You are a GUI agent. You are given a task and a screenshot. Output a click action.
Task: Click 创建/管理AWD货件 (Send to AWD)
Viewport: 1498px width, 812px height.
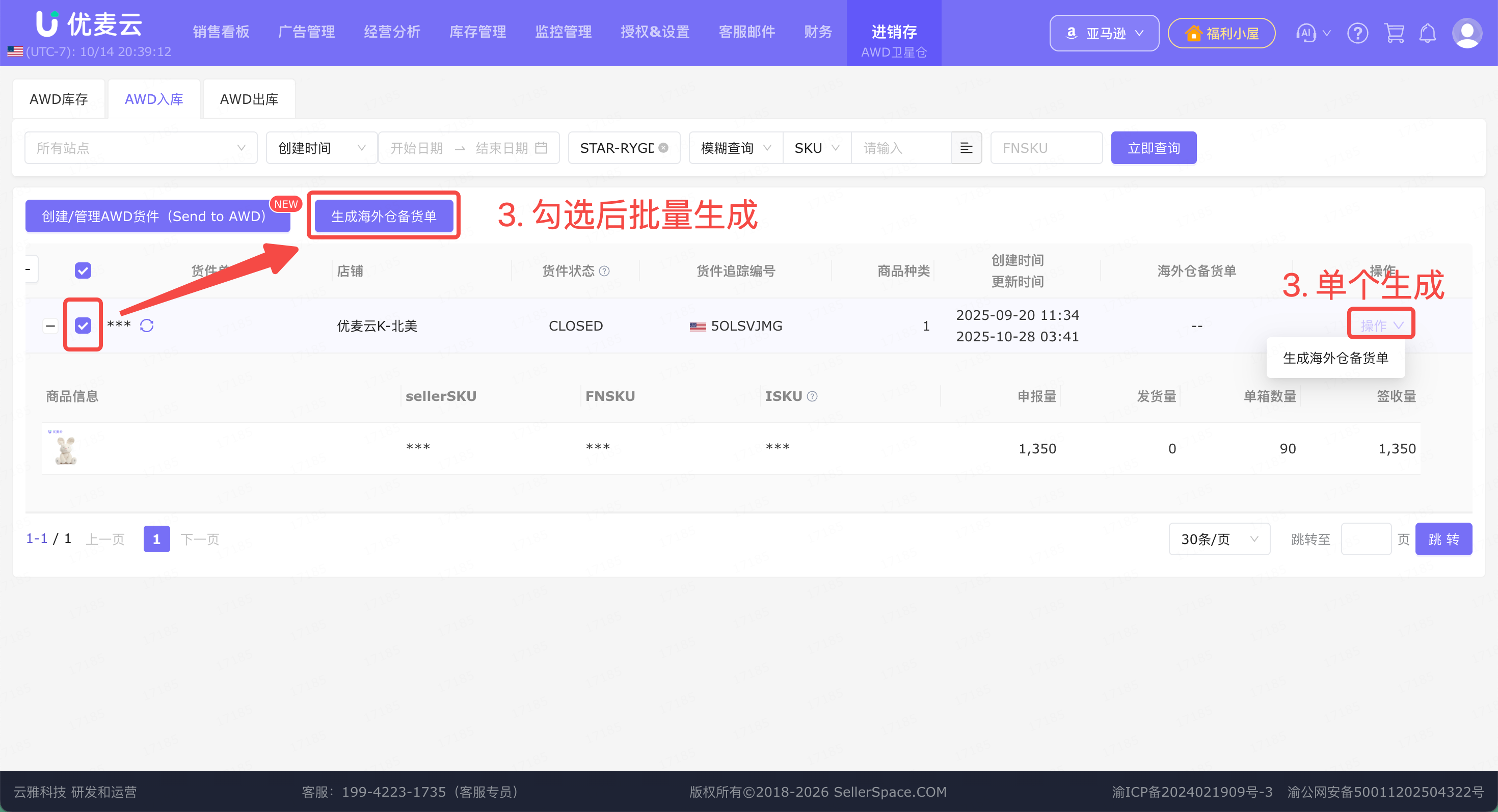[157, 216]
